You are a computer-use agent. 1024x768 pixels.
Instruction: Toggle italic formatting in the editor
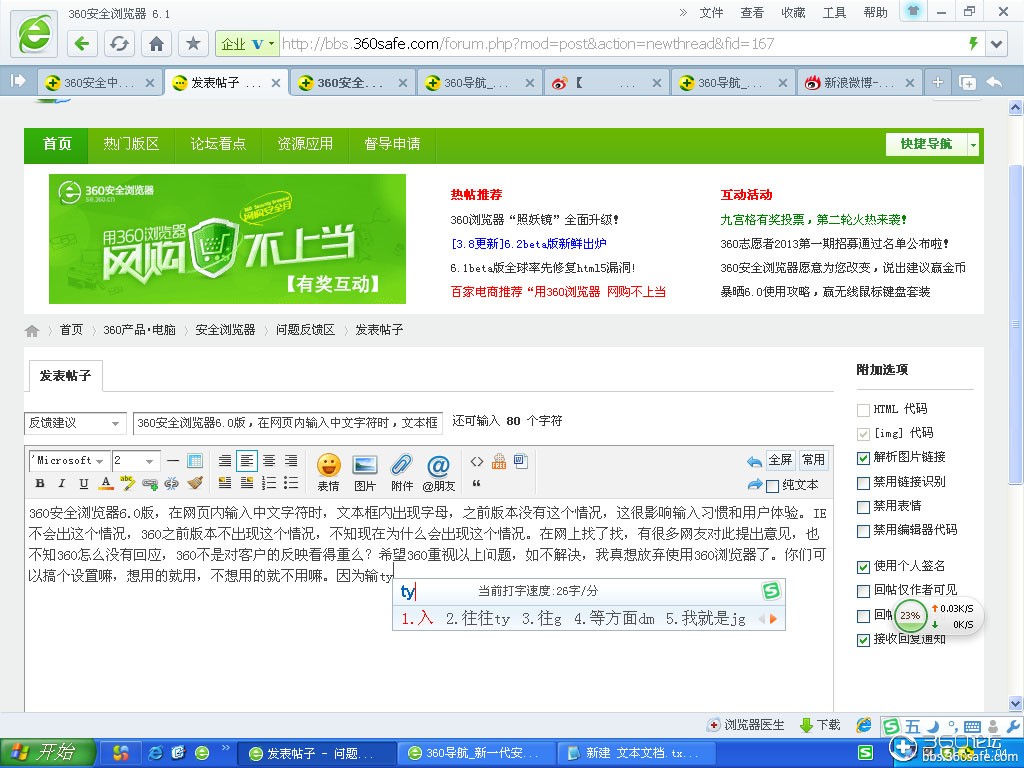(x=61, y=483)
